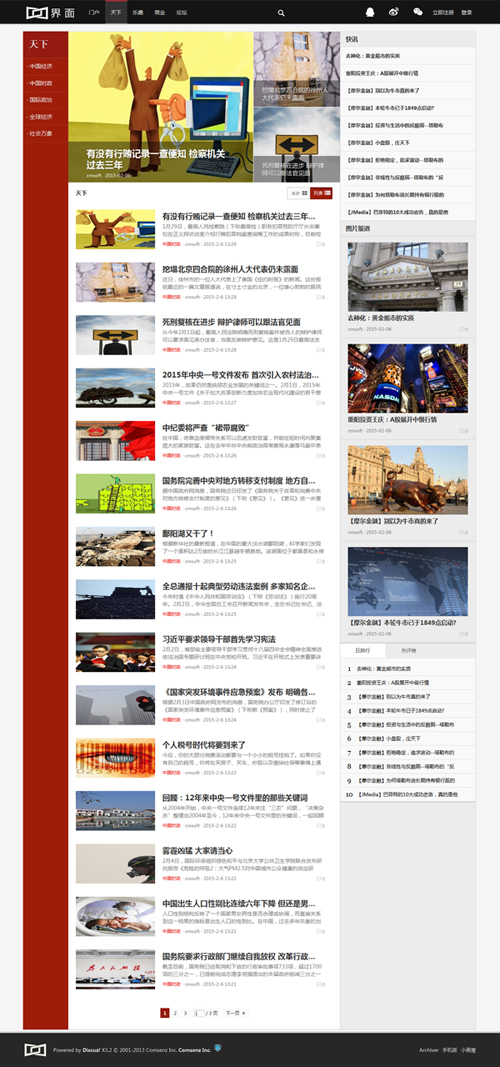Open article 鄱阳湖又干了！
The image size is (500, 1067).
coord(188,534)
